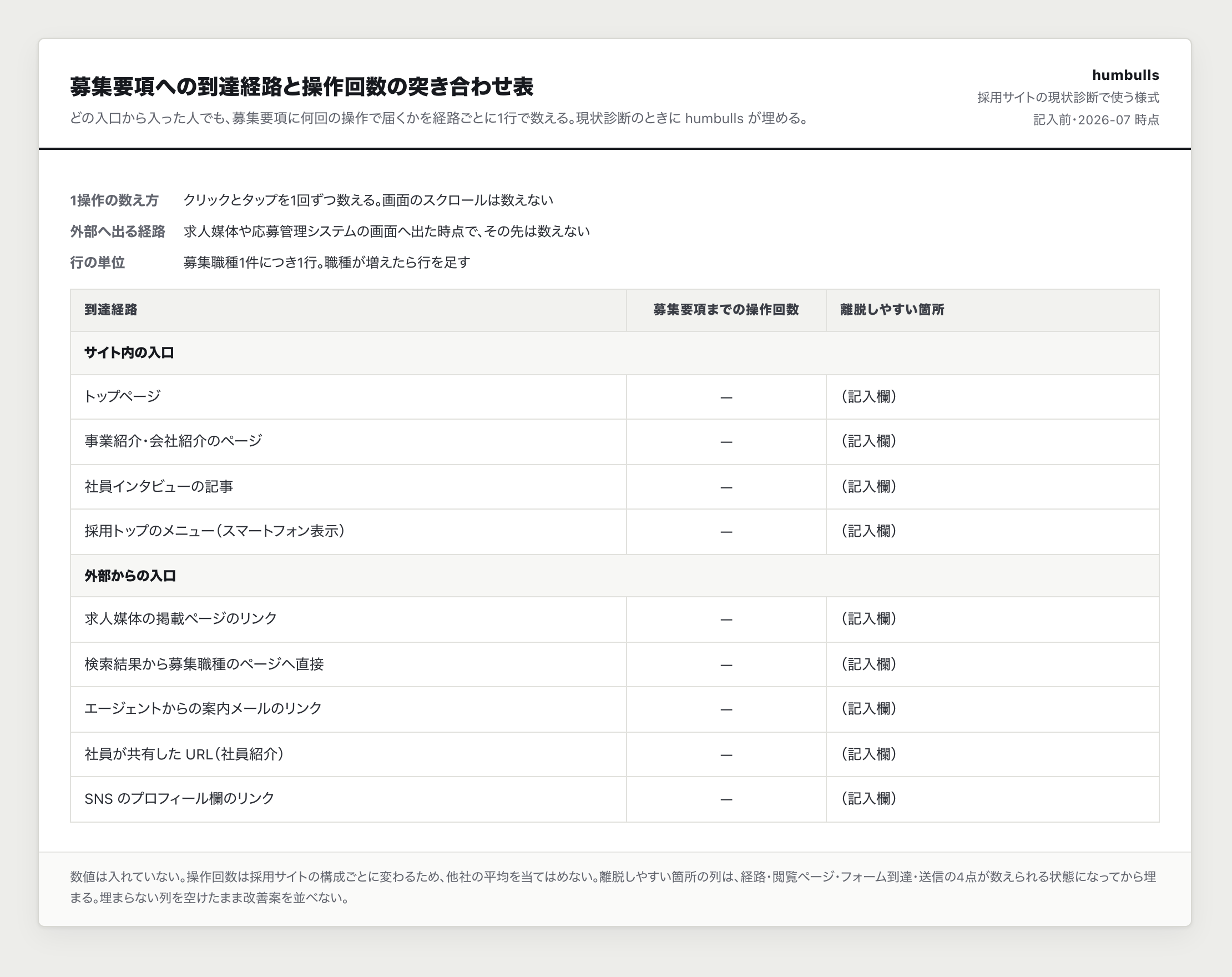Click the dash cell in the 求人媒体 row
The height and width of the screenshot is (977, 1232).
coord(726,619)
